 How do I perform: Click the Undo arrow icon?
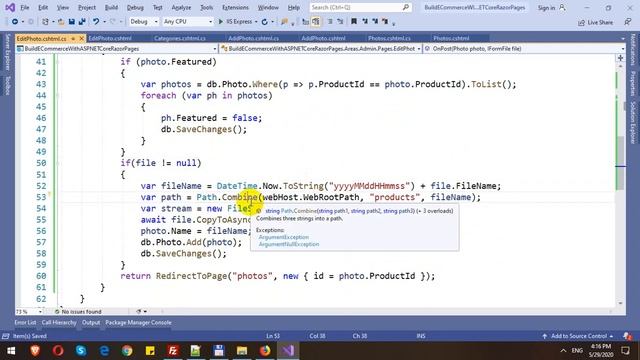point(96,22)
